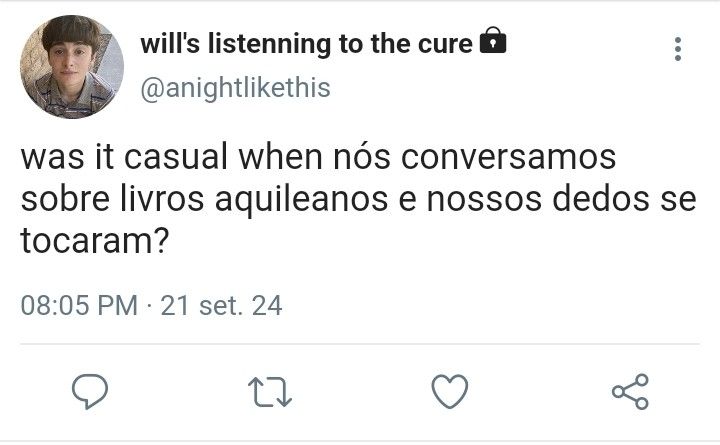Expand the three-dot more options menu

(x=678, y=49)
